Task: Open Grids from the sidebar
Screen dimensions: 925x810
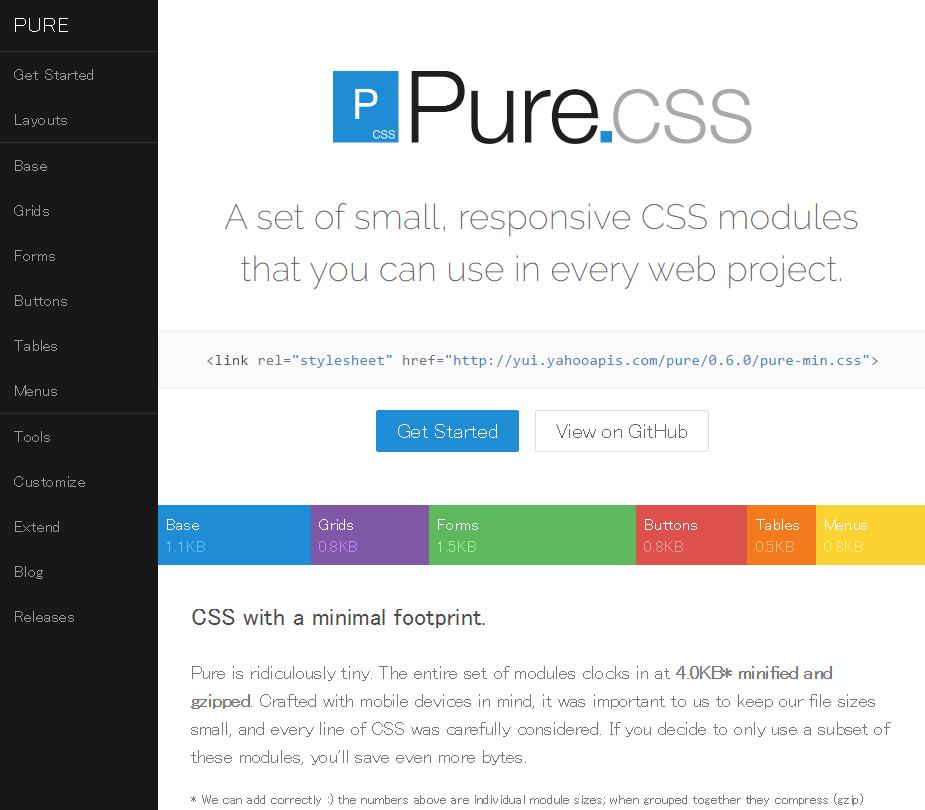Action: [78, 211]
